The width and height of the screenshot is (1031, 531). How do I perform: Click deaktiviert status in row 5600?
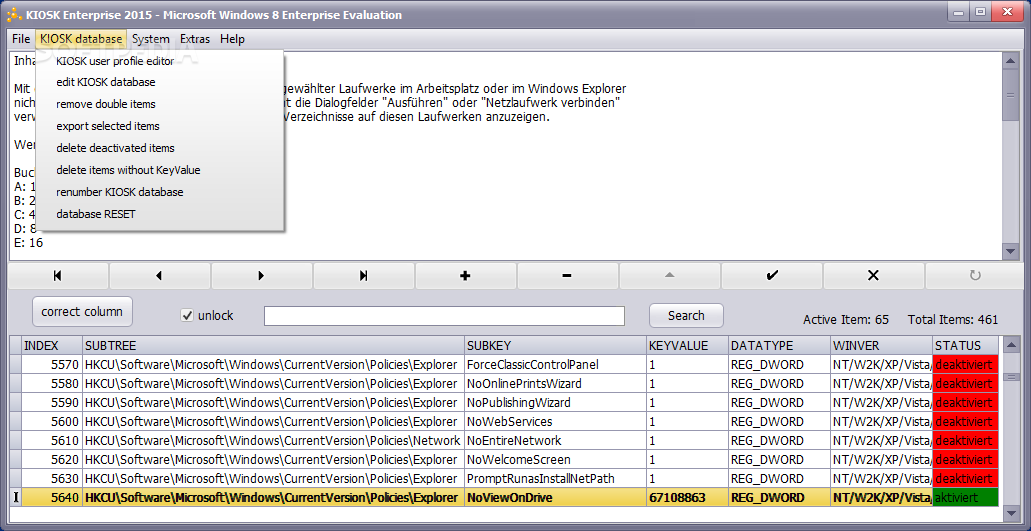[x=965, y=422]
